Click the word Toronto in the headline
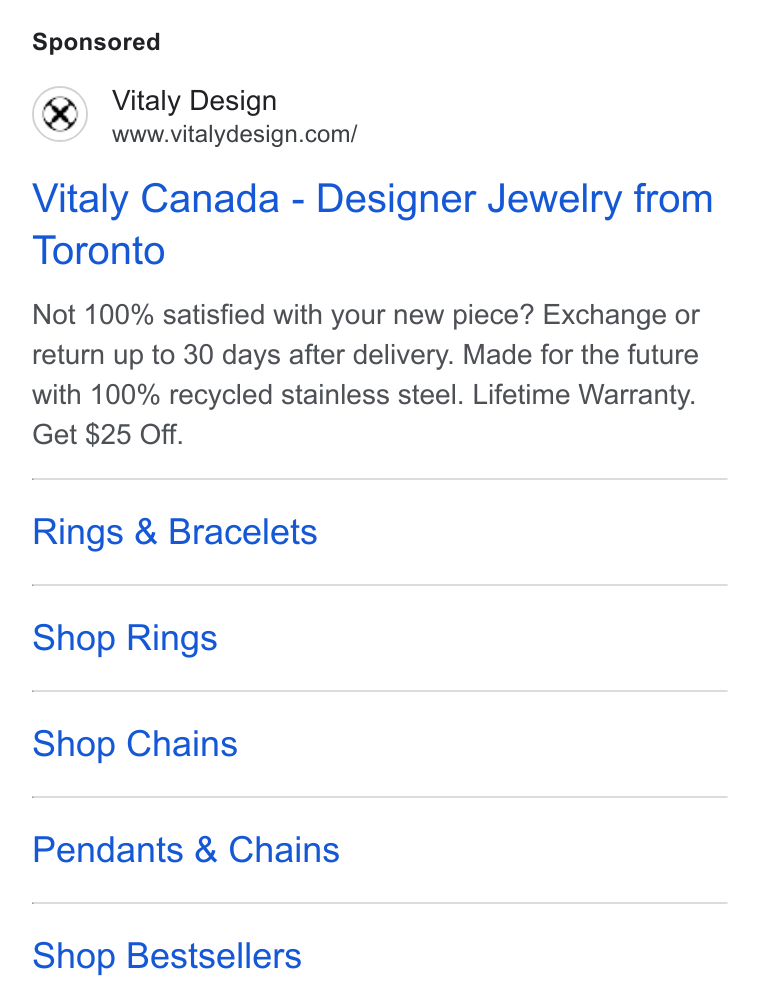The image size is (760, 1008). coord(99,250)
